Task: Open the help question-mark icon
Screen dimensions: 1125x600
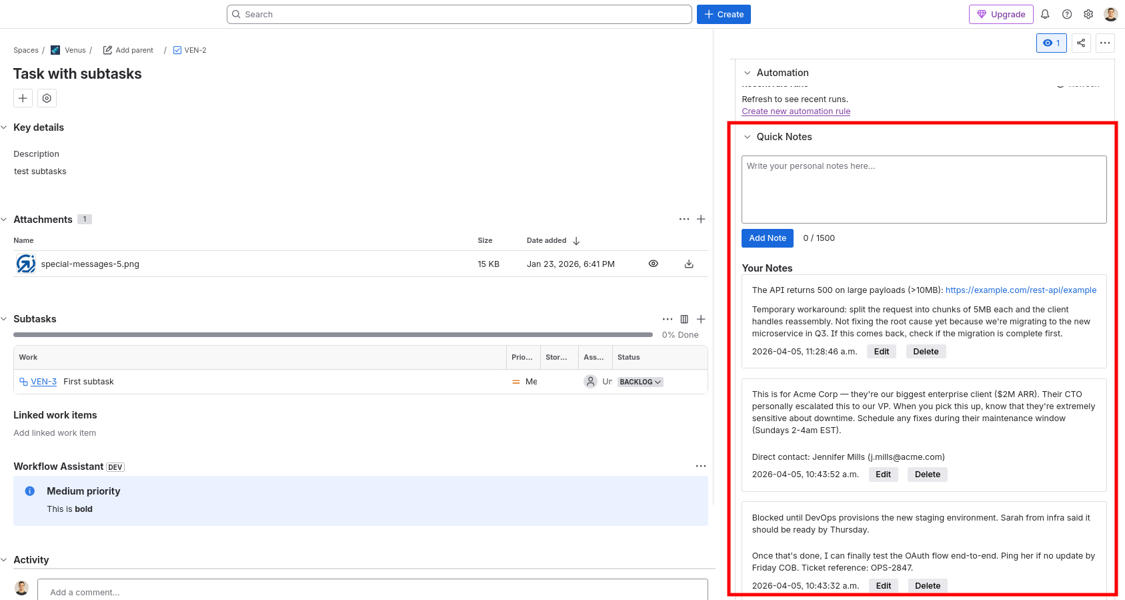Action: pos(1067,14)
